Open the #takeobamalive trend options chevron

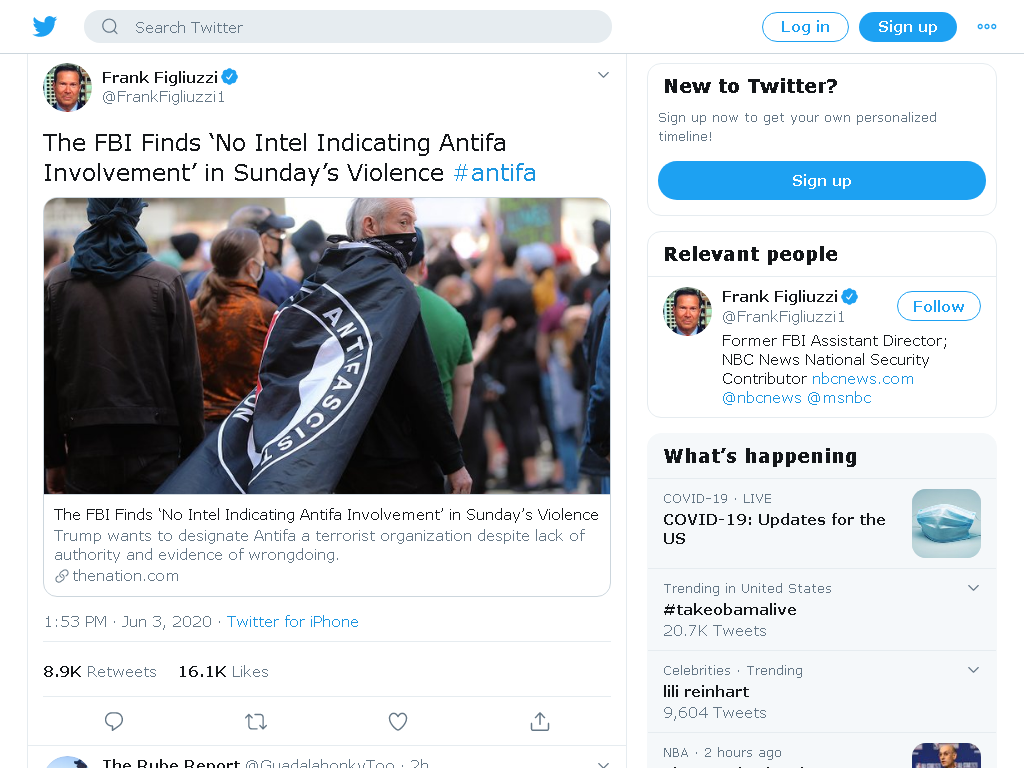[x=973, y=588]
